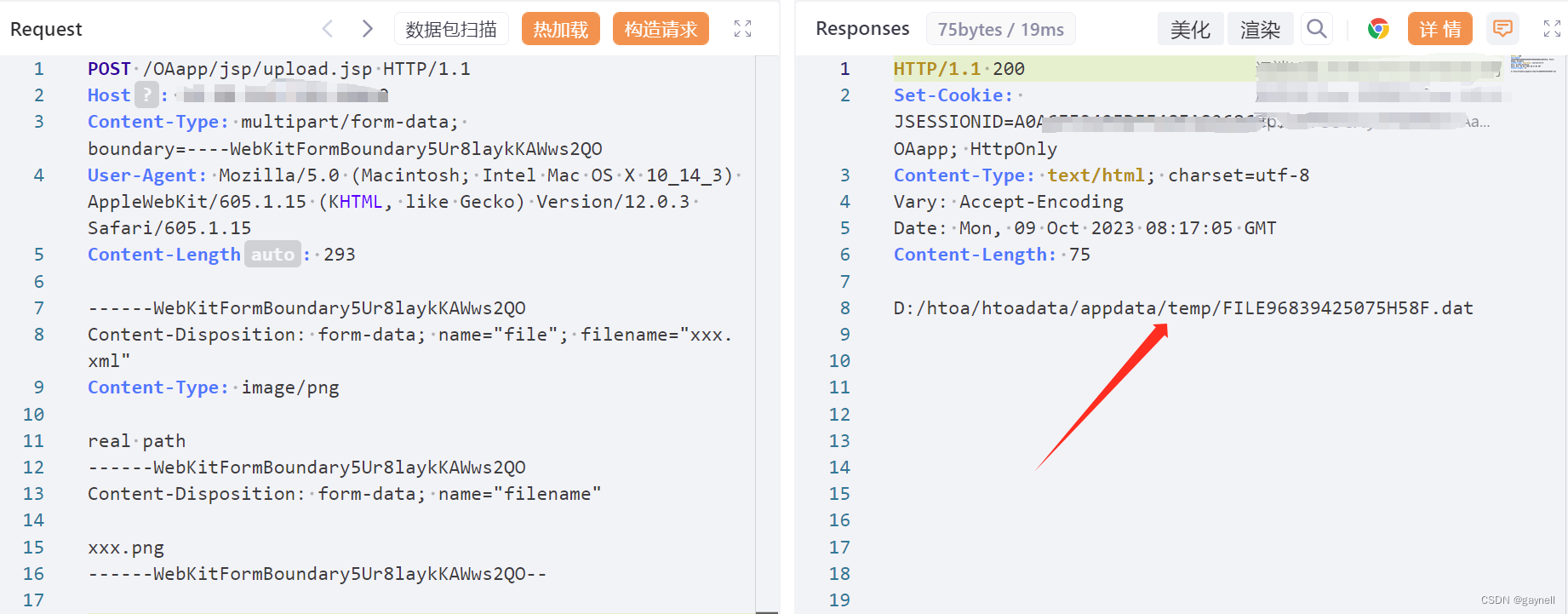Open response in Chrome browser icon
The width and height of the screenshot is (1568, 614).
coord(1378,29)
